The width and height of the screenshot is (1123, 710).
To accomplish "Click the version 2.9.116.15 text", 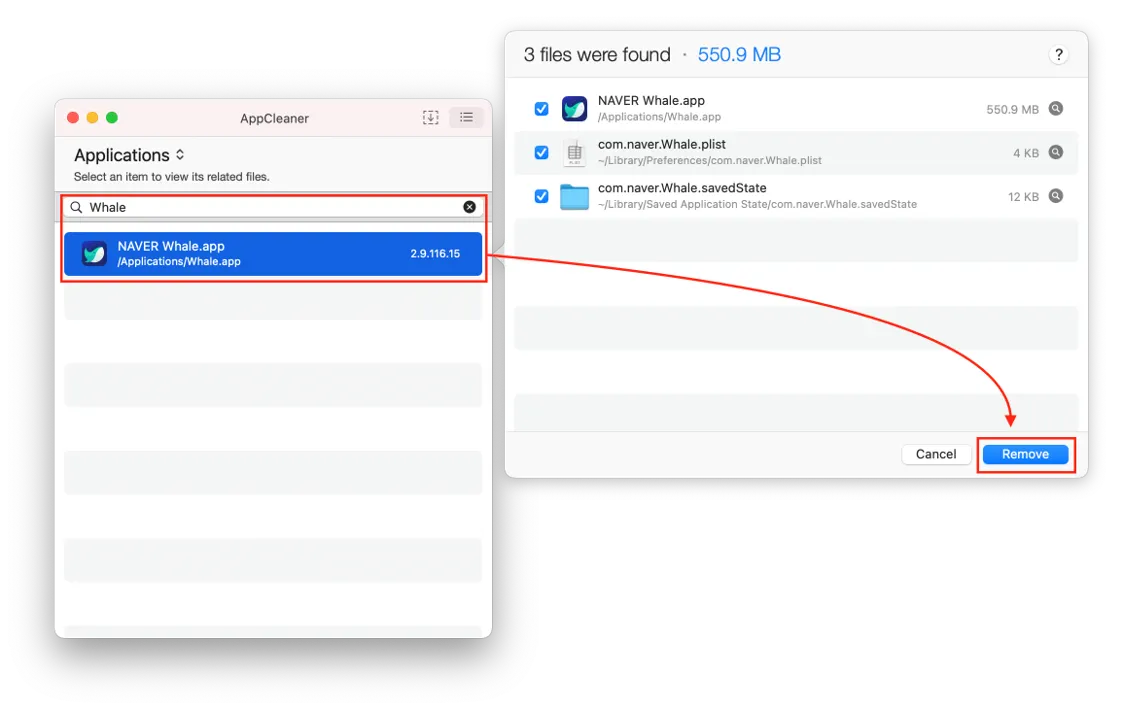I will (435, 254).
